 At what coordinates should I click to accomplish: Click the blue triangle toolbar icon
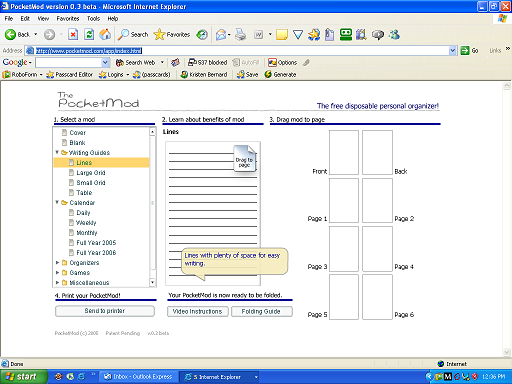pyautogui.click(x=298, y=34)
